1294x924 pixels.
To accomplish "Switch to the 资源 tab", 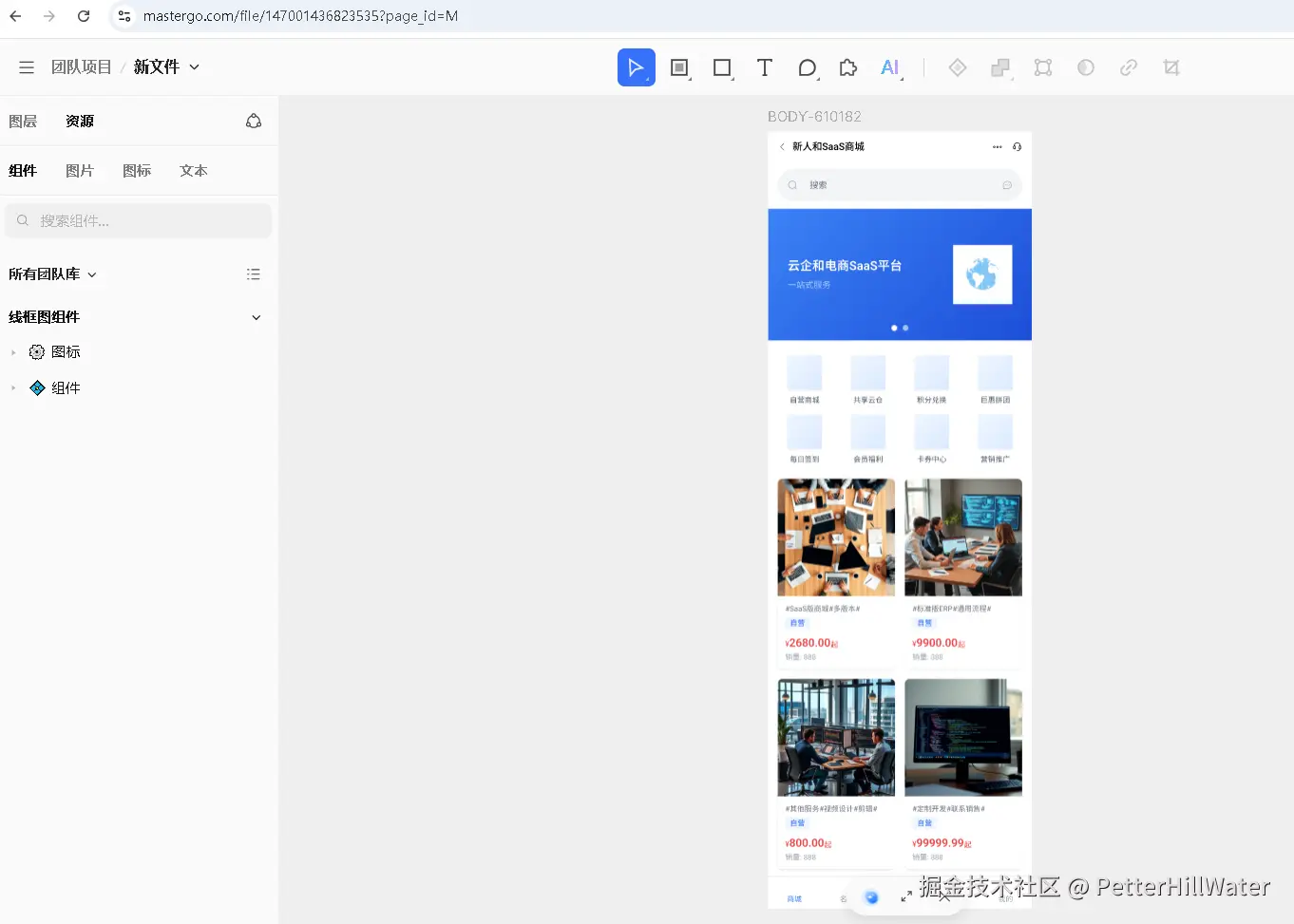I will 80,122.
